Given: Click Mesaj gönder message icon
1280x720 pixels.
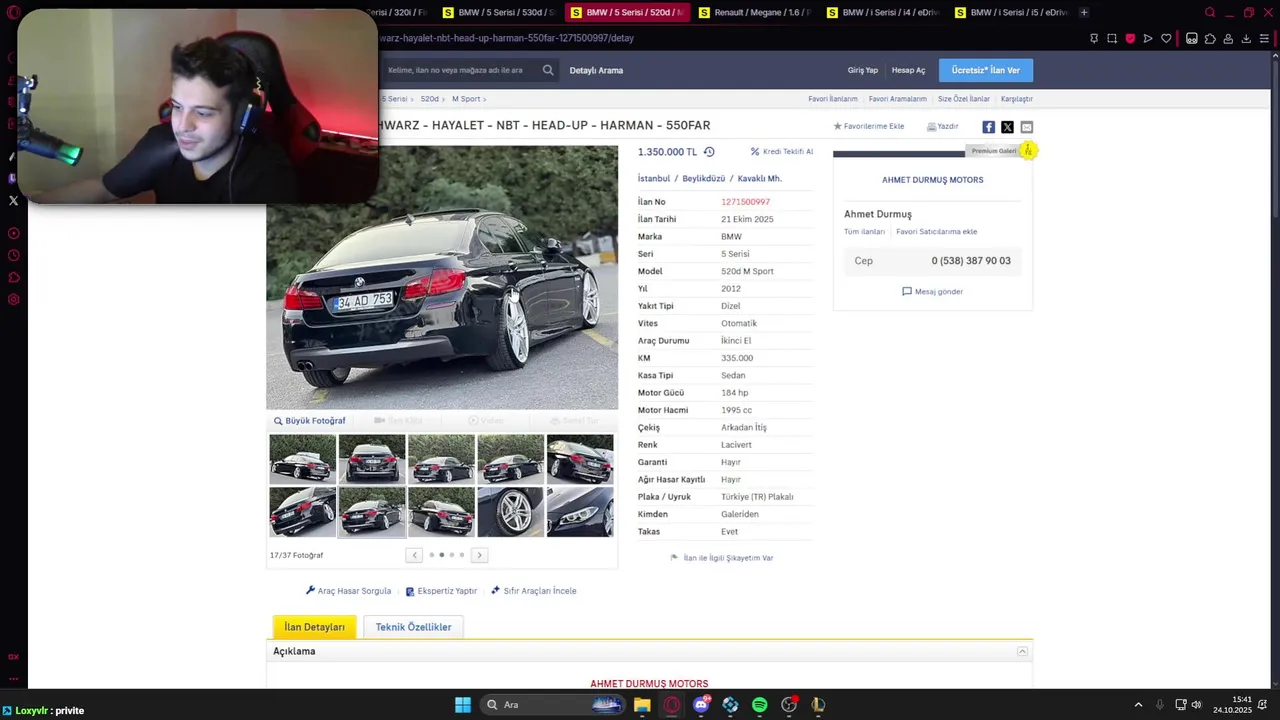Looking at the screenshot, I should (x=907, y=292).
